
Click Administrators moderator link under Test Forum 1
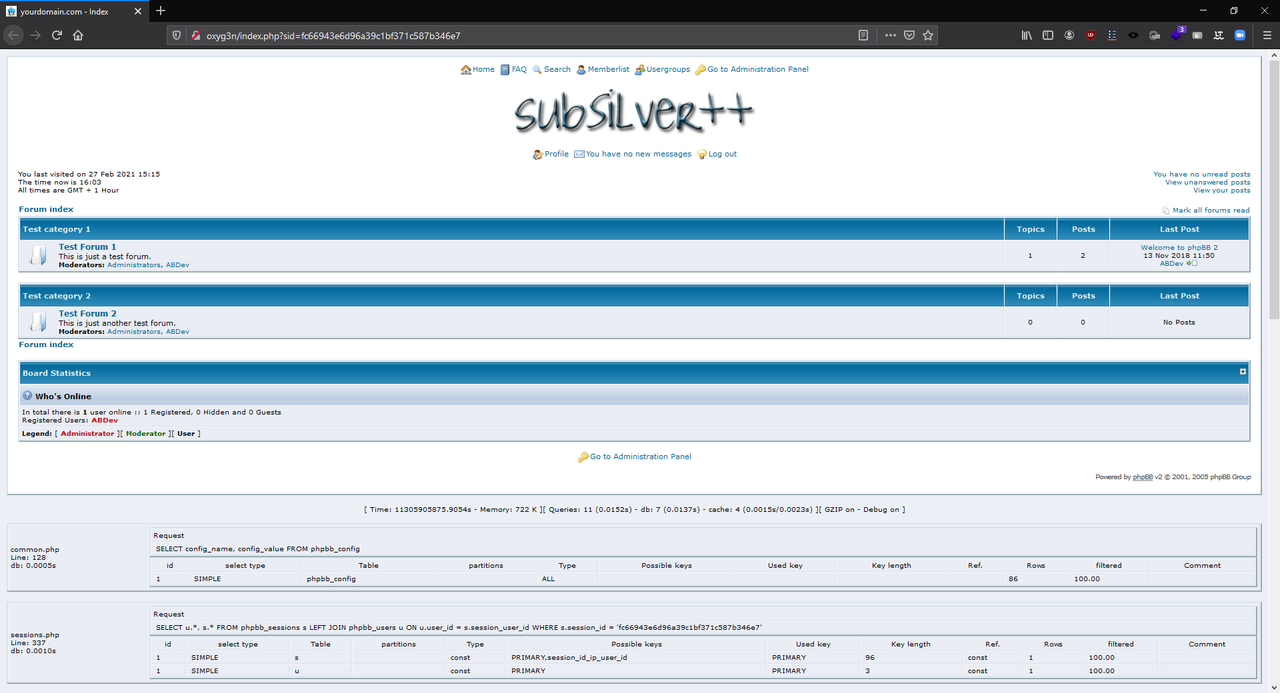133,265
